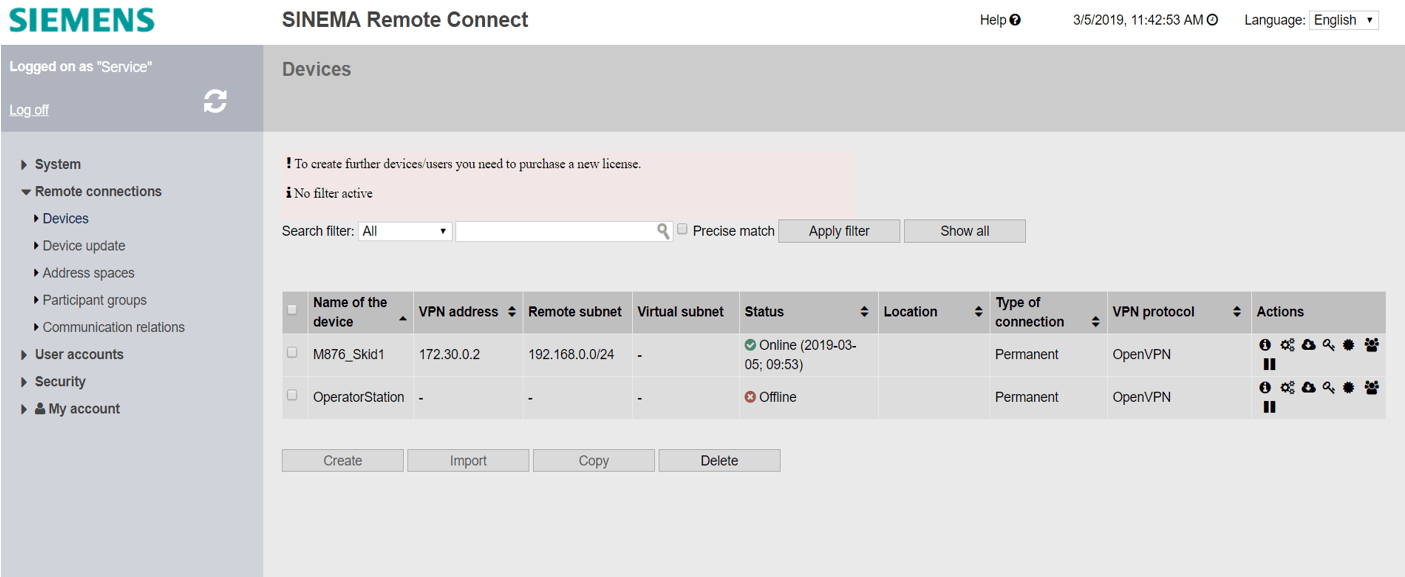
Task: Open gears settings icon for OperatorStation
Action: (x=1287, y=387)
